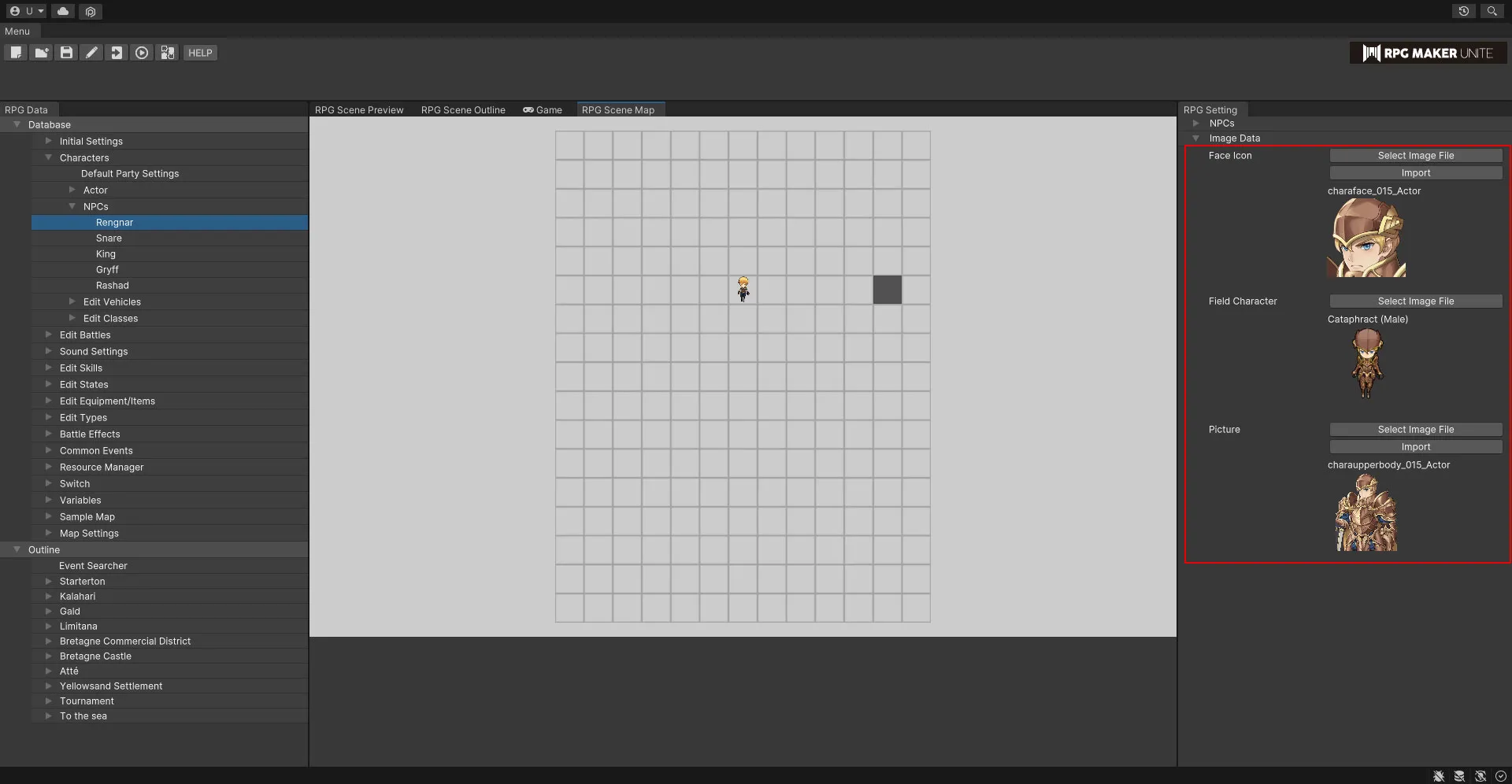This screenshot has width=1512, height=784.
Task: Toggle the debug bug icon in status bar
Action: pyautogui.click(x=1439, y=776)
